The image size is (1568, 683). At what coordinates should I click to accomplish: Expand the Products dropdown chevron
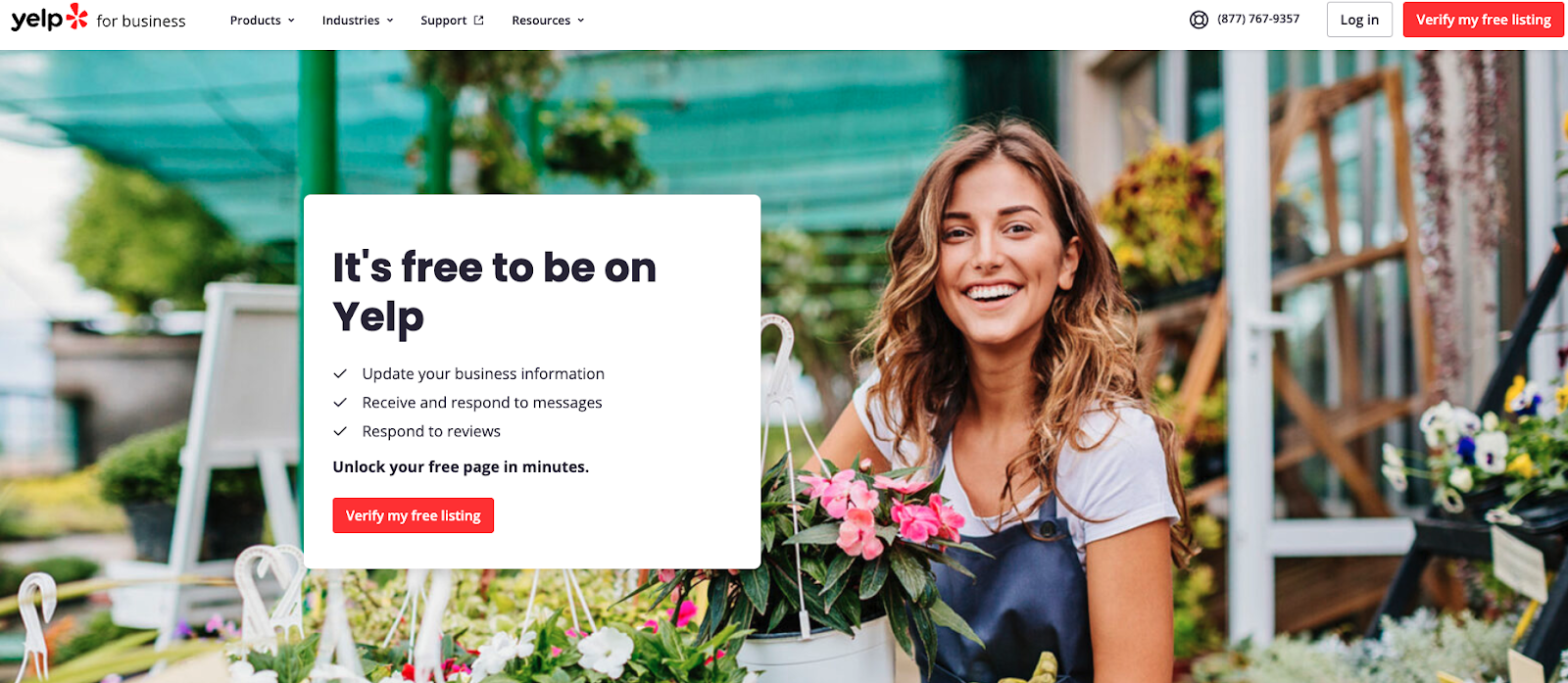(291, 21)
